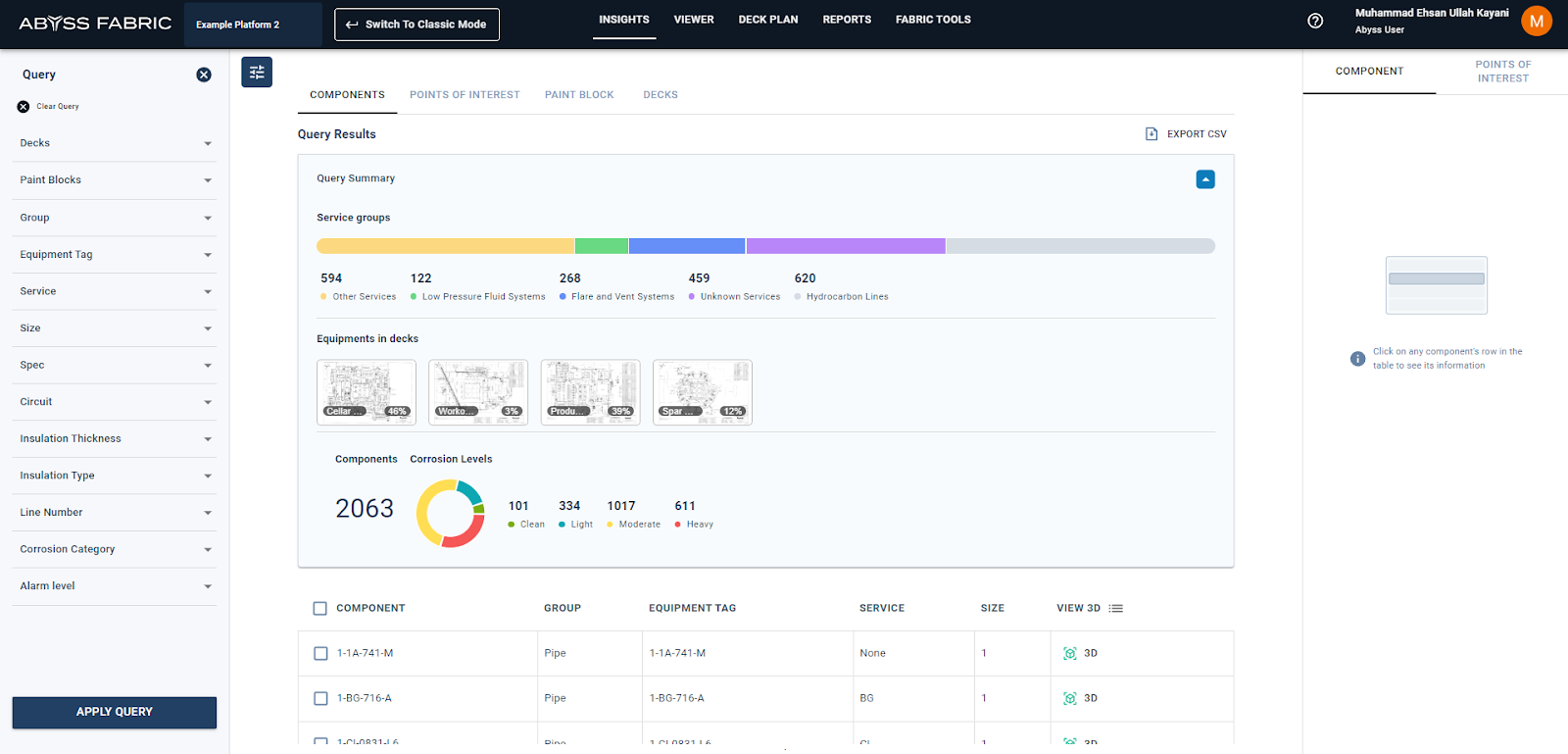This screenshot has height=754, width=1568.
Task: Click Switch To Classic Mode button
Action: tap(416, 25)
